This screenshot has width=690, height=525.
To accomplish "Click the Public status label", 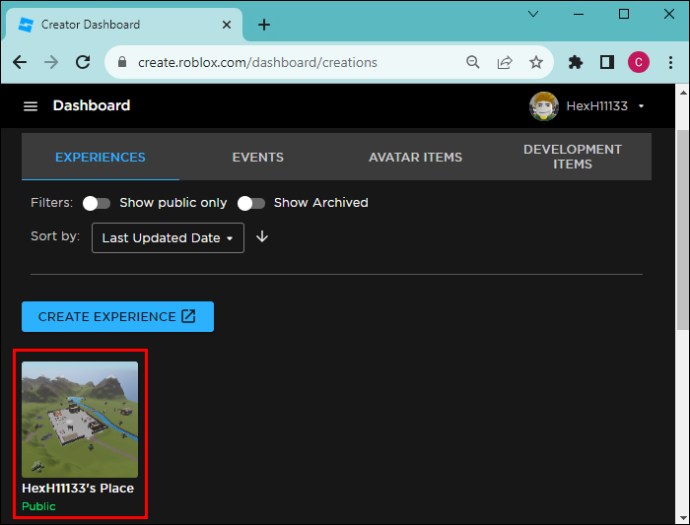I will pyautogui.click(x=39, y=506).
